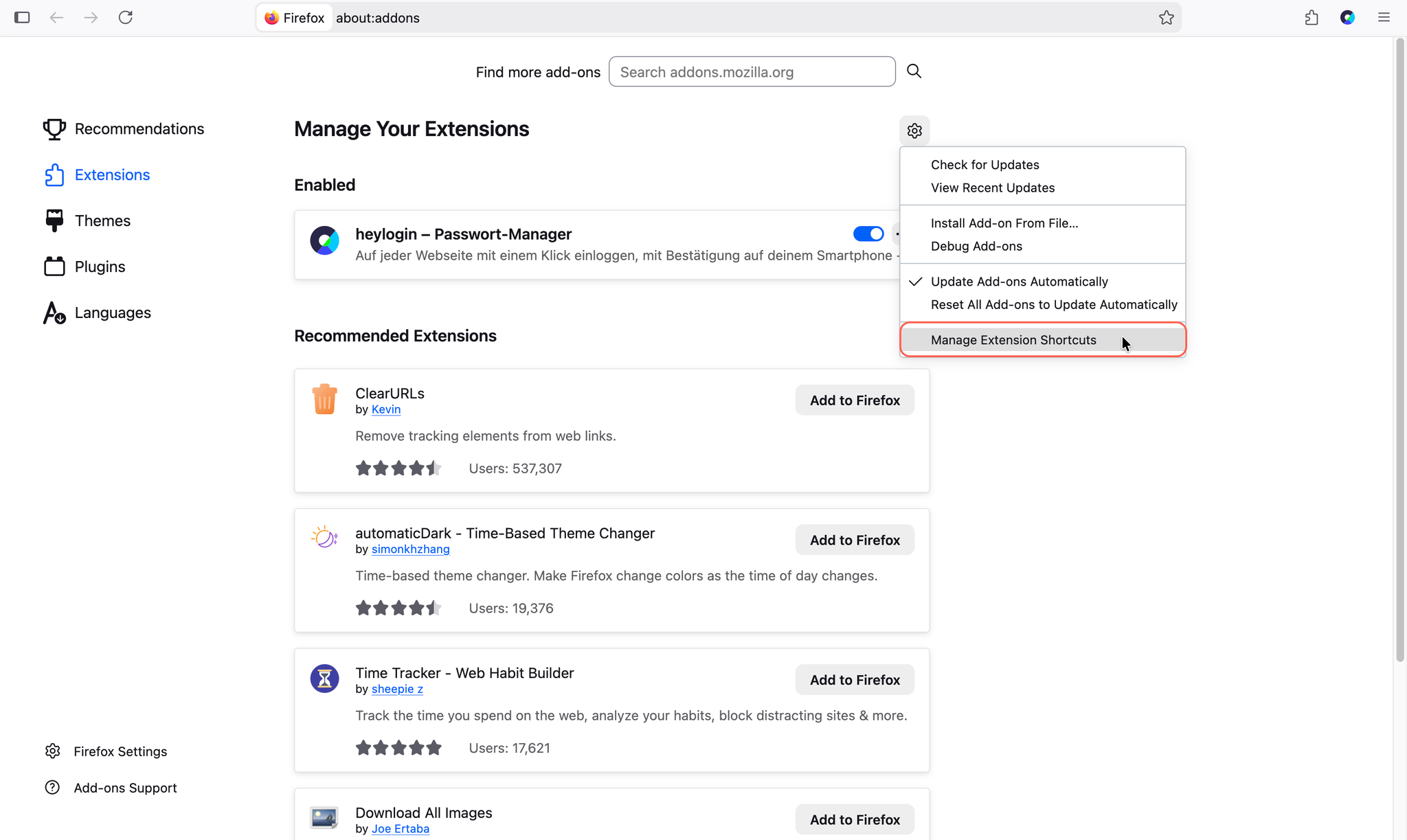Click the automaticDark - Time-Based Theme Changer title
Image resolution: width=1407 pixels, height=840 pixels.
coord(505,534)
